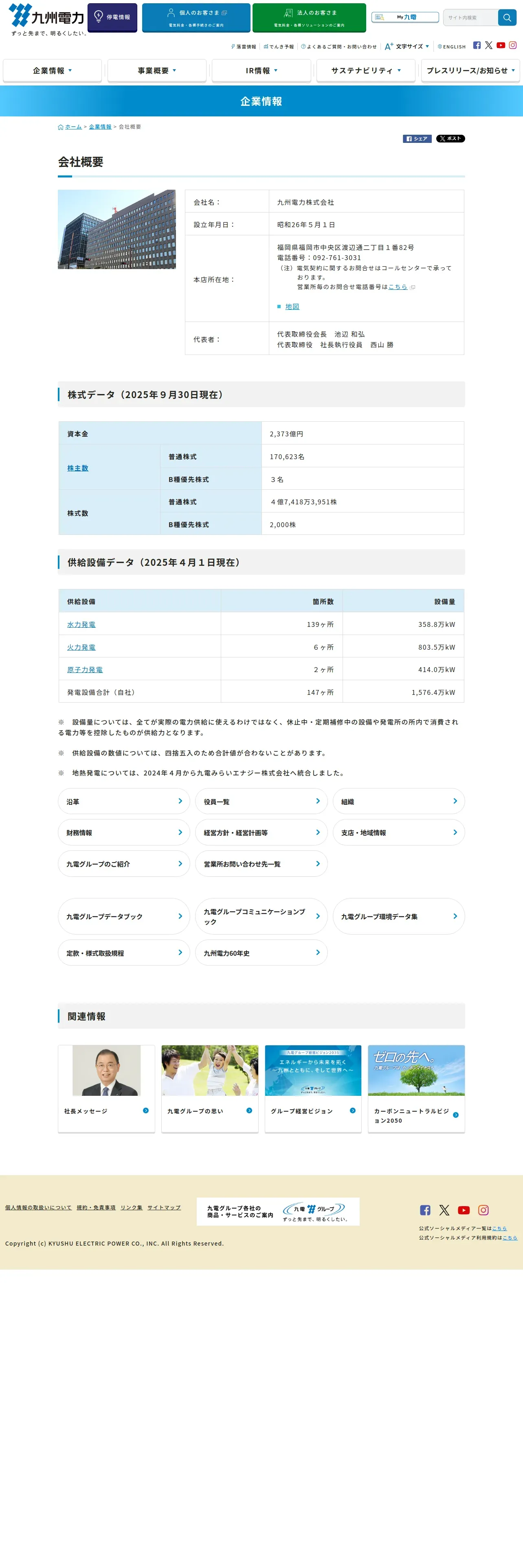This screenshot has height=1568, width=523.
Task: Share page with Facebook シェア button
Action: (417, 139)
